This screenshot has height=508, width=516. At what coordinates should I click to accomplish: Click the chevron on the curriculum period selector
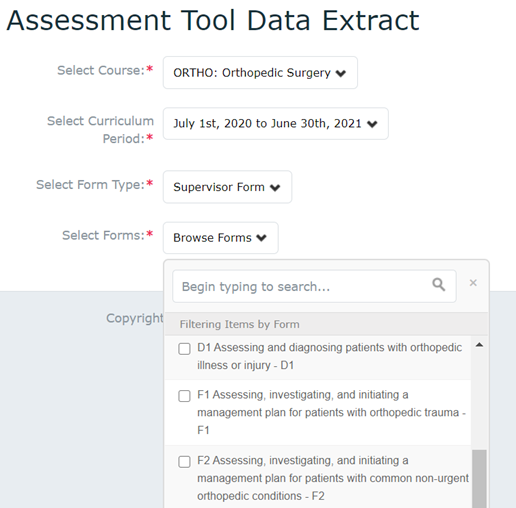372,124
